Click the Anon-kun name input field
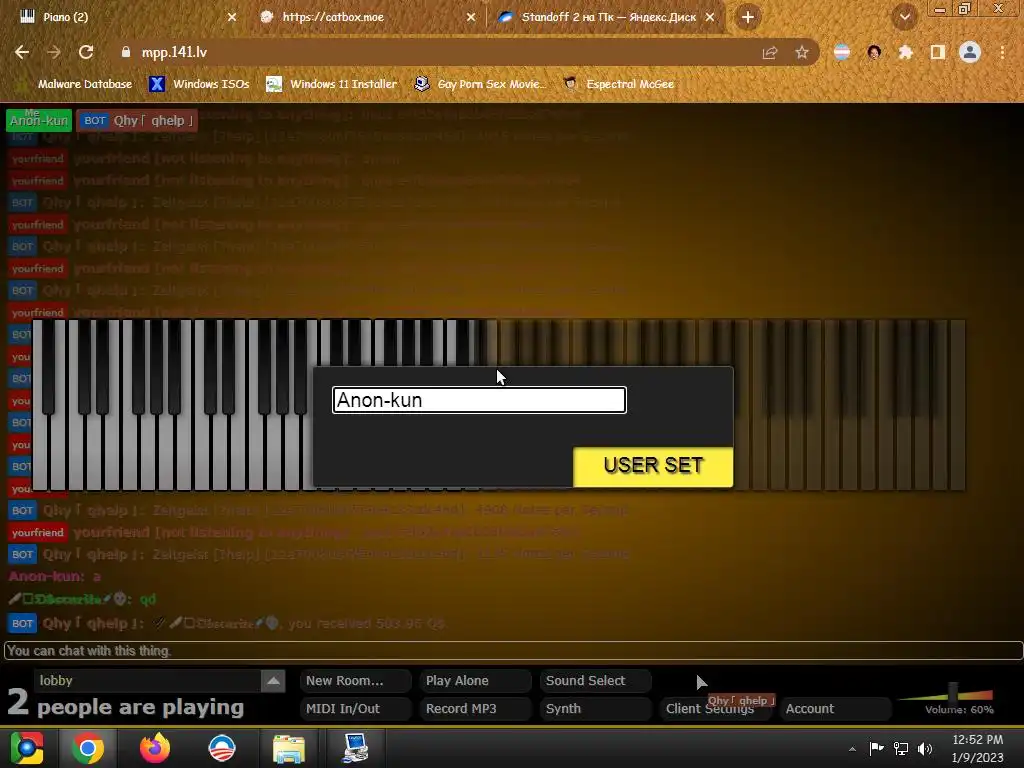This screenshot has width=1024, height=768. tap(479, 400)
